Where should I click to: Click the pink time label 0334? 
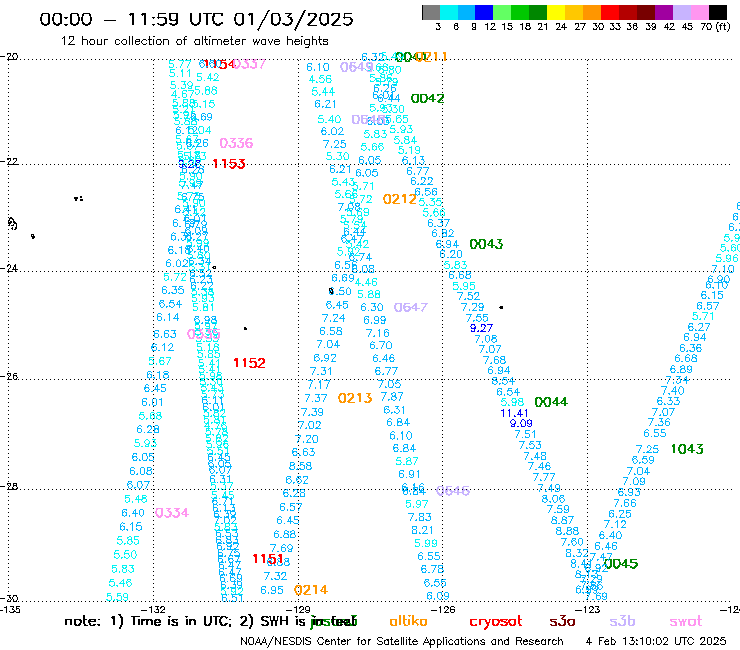coord(172,513)
